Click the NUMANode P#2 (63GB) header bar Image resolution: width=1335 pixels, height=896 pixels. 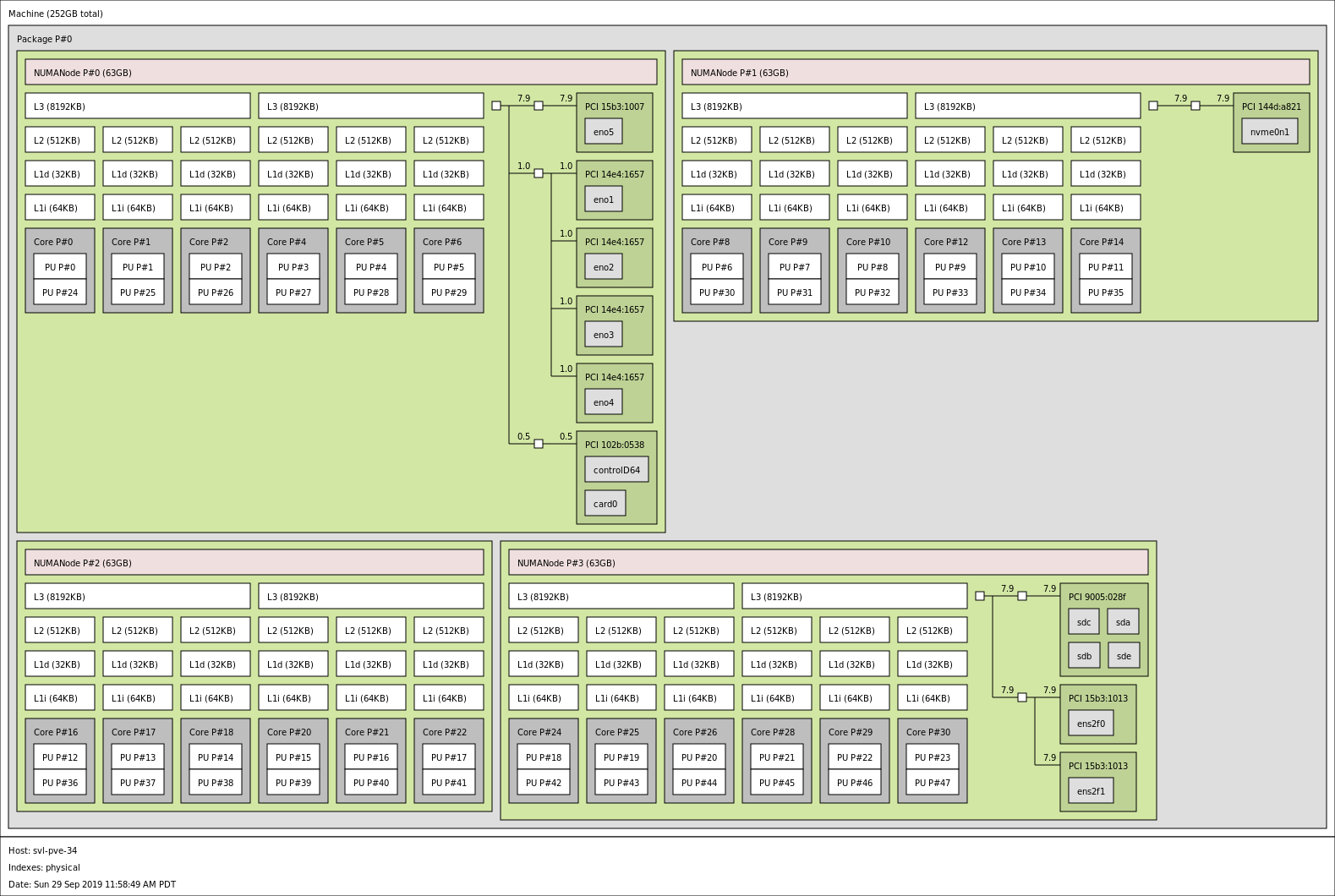point(254,562)
